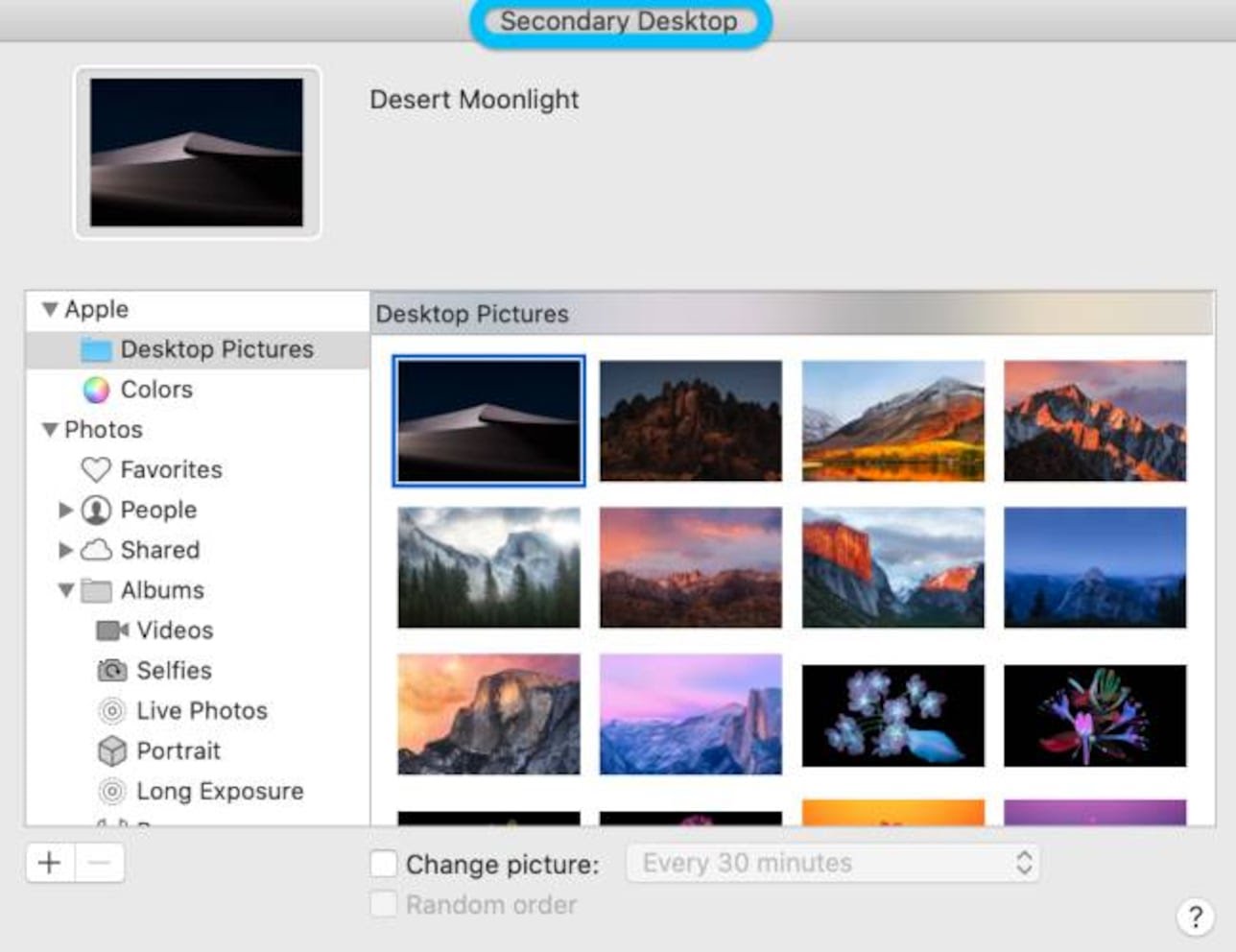Collapse the Apple section triangle
The width and height of the screenshot is (1236, 952).
point(50,309)
